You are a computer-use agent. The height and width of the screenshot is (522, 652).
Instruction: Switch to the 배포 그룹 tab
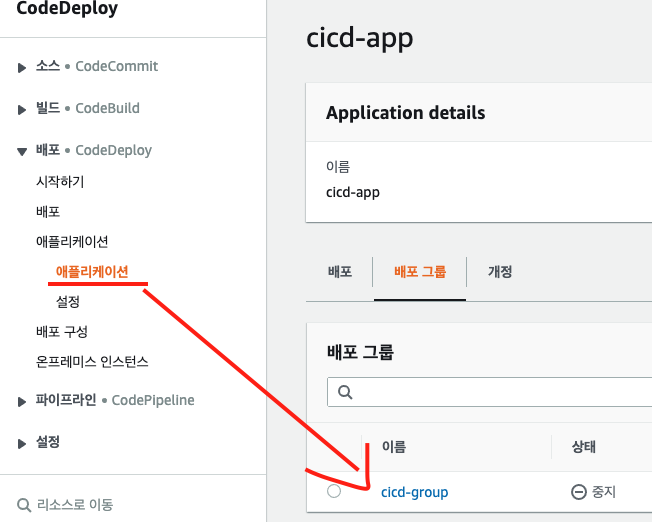point(420,272)
